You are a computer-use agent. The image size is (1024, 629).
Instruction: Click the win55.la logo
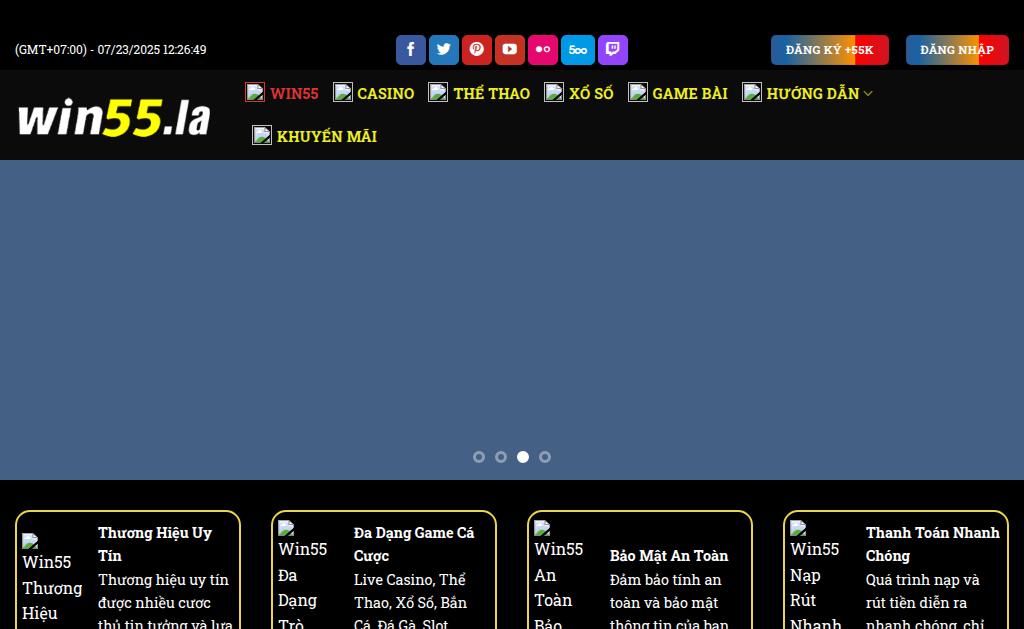tap(114, 117)
